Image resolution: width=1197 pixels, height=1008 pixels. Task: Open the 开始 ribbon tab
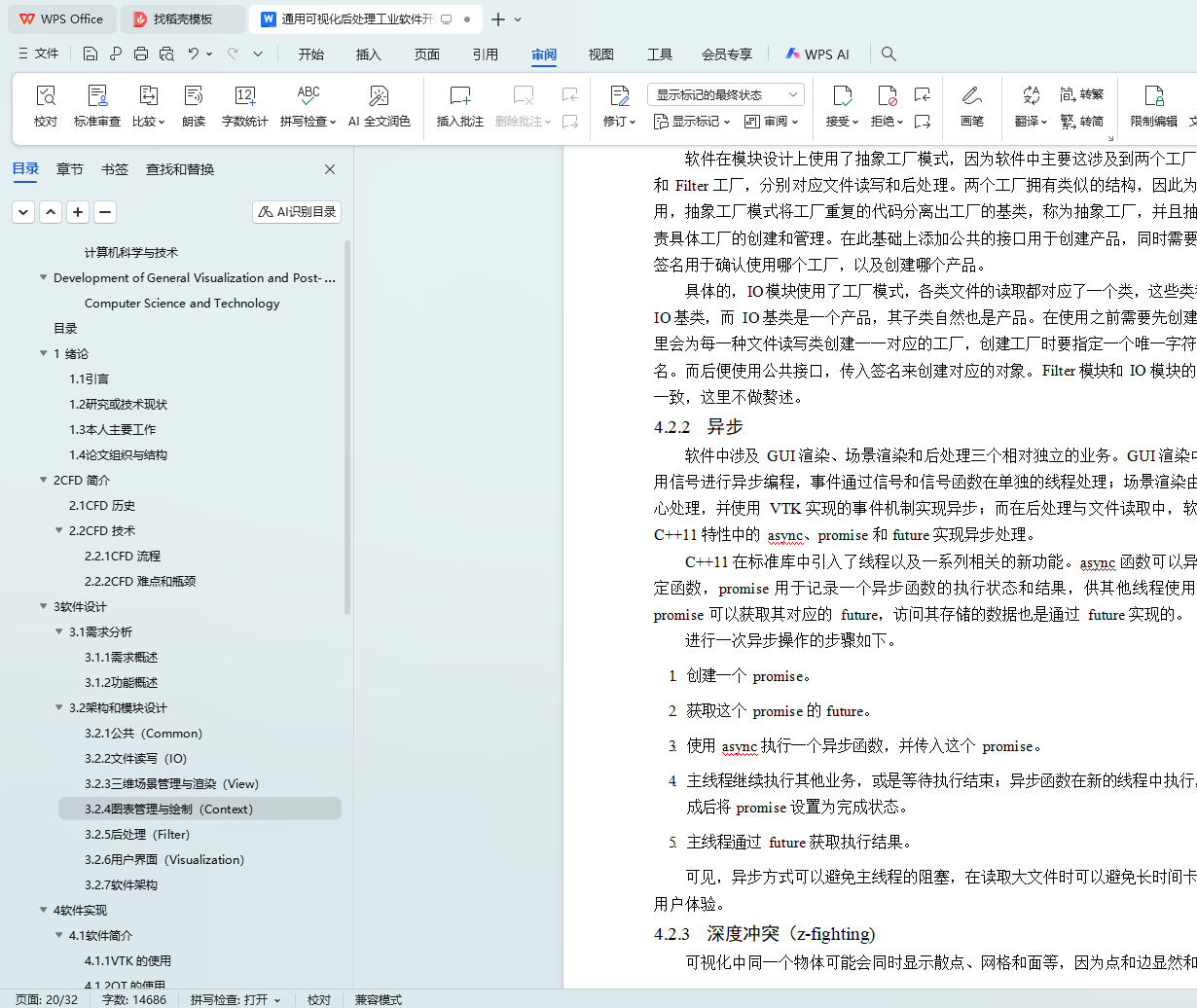coord(311,54)
